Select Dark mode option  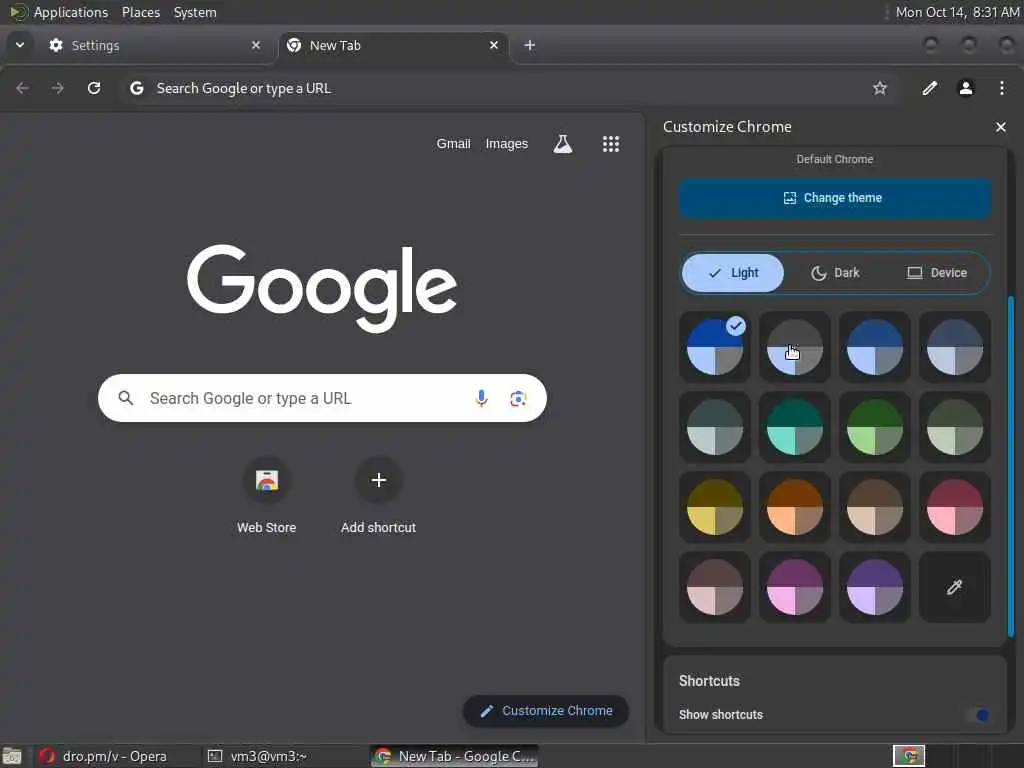tap(835, 272)
